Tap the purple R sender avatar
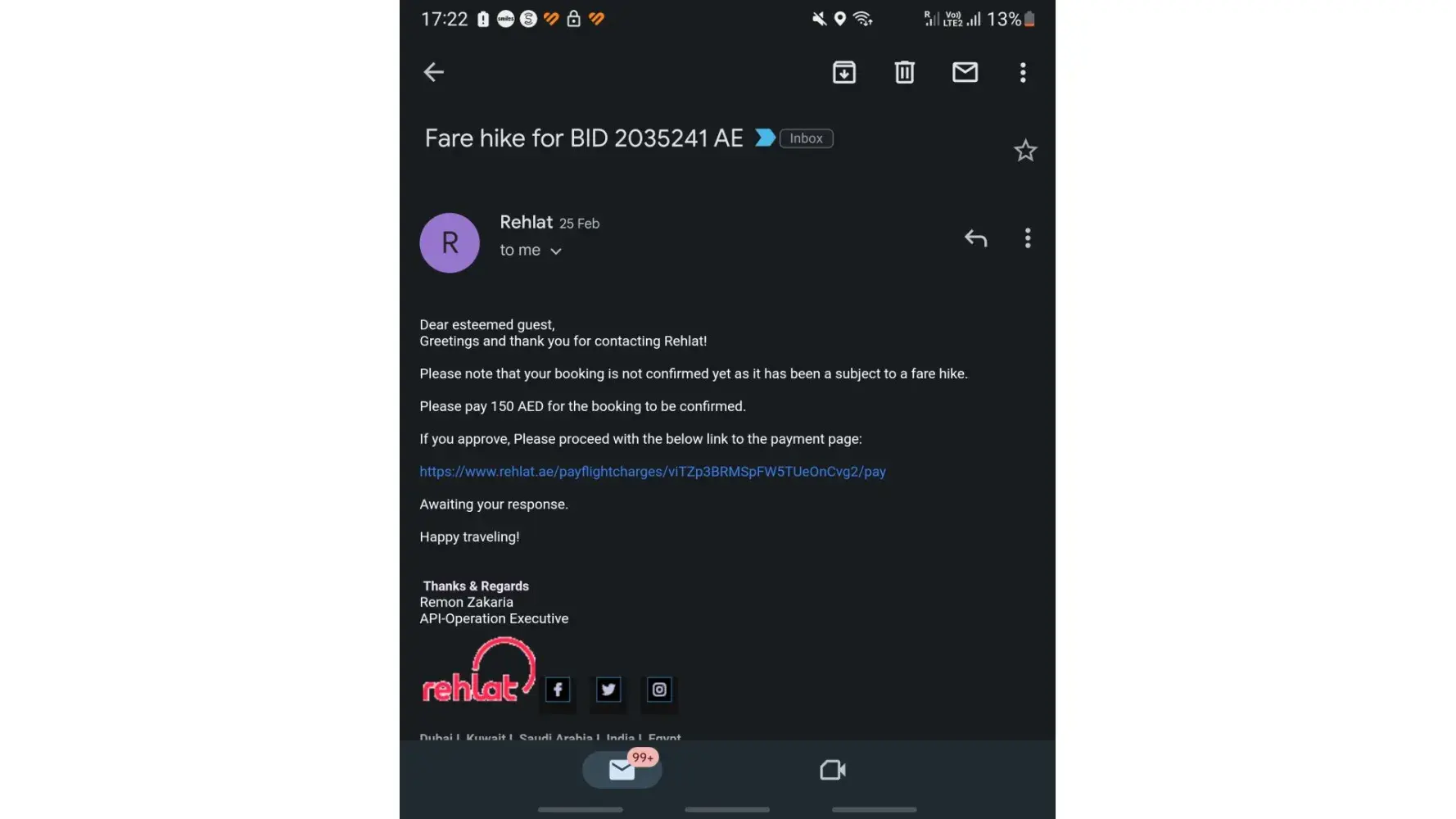This screenshot has height=819, width=1456. [450, 243]
